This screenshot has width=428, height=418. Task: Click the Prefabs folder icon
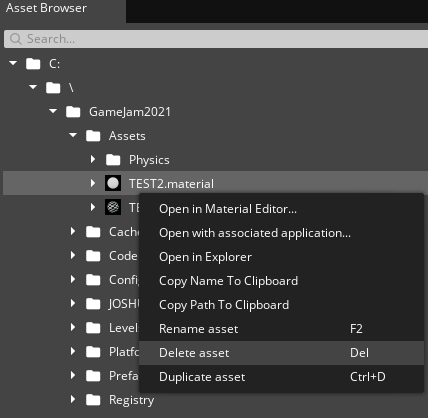pos(93,376)
